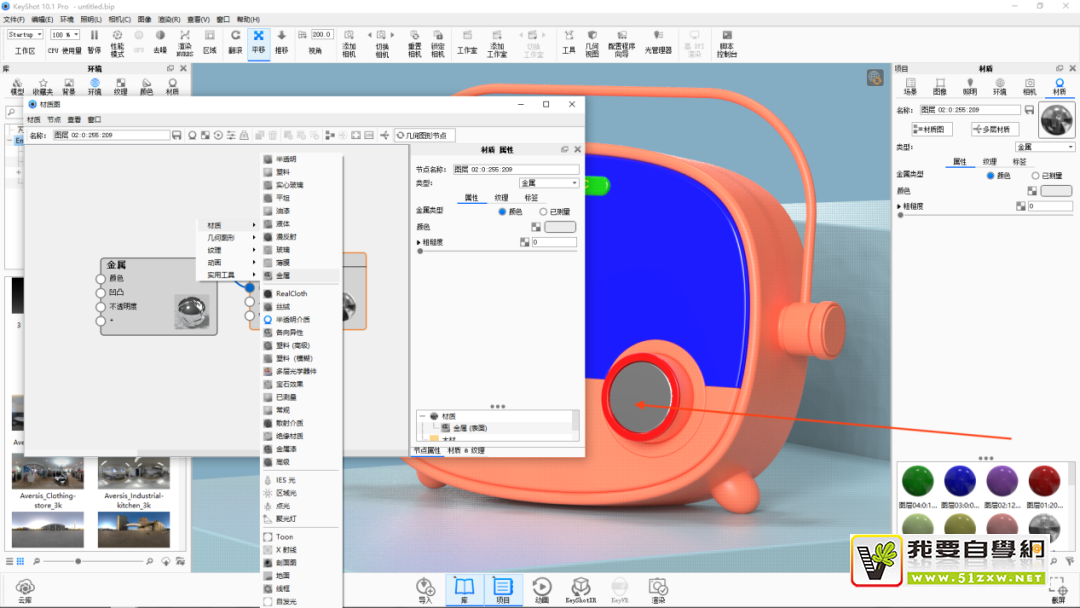Click the 颜色 swatch in the project panel
This screenshot has width=1080, height=608.
pyautogui.click(x=1055, y=191)
